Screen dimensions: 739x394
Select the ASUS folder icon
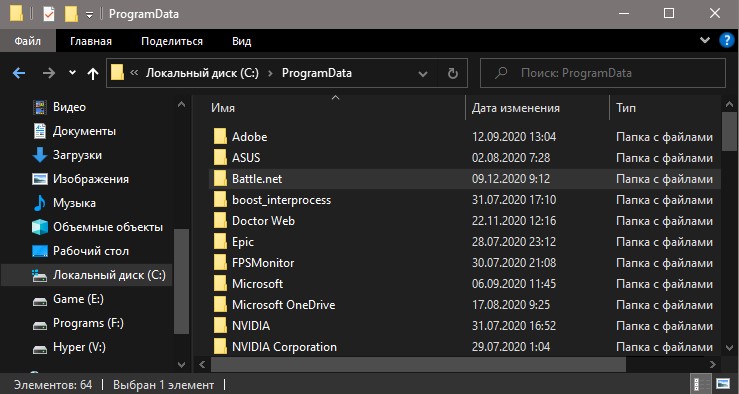220,157
